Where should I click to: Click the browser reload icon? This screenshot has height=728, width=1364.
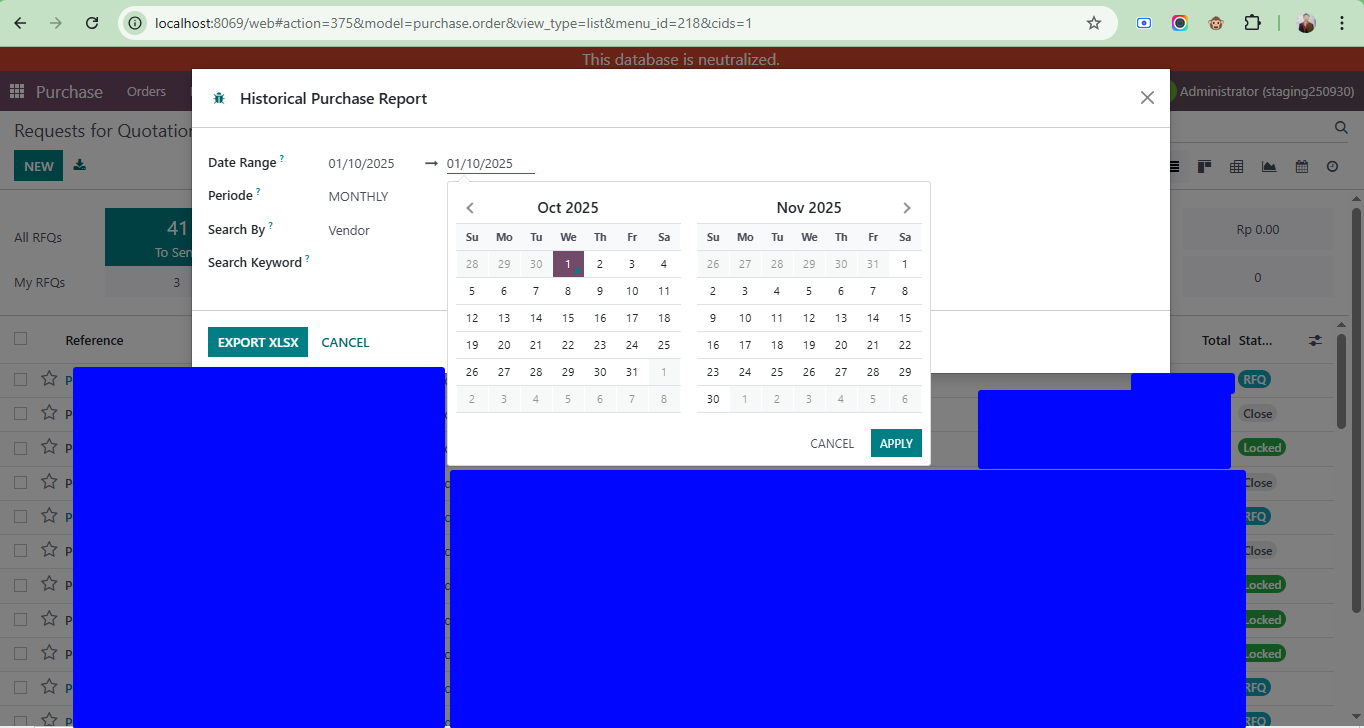[92, 23]
